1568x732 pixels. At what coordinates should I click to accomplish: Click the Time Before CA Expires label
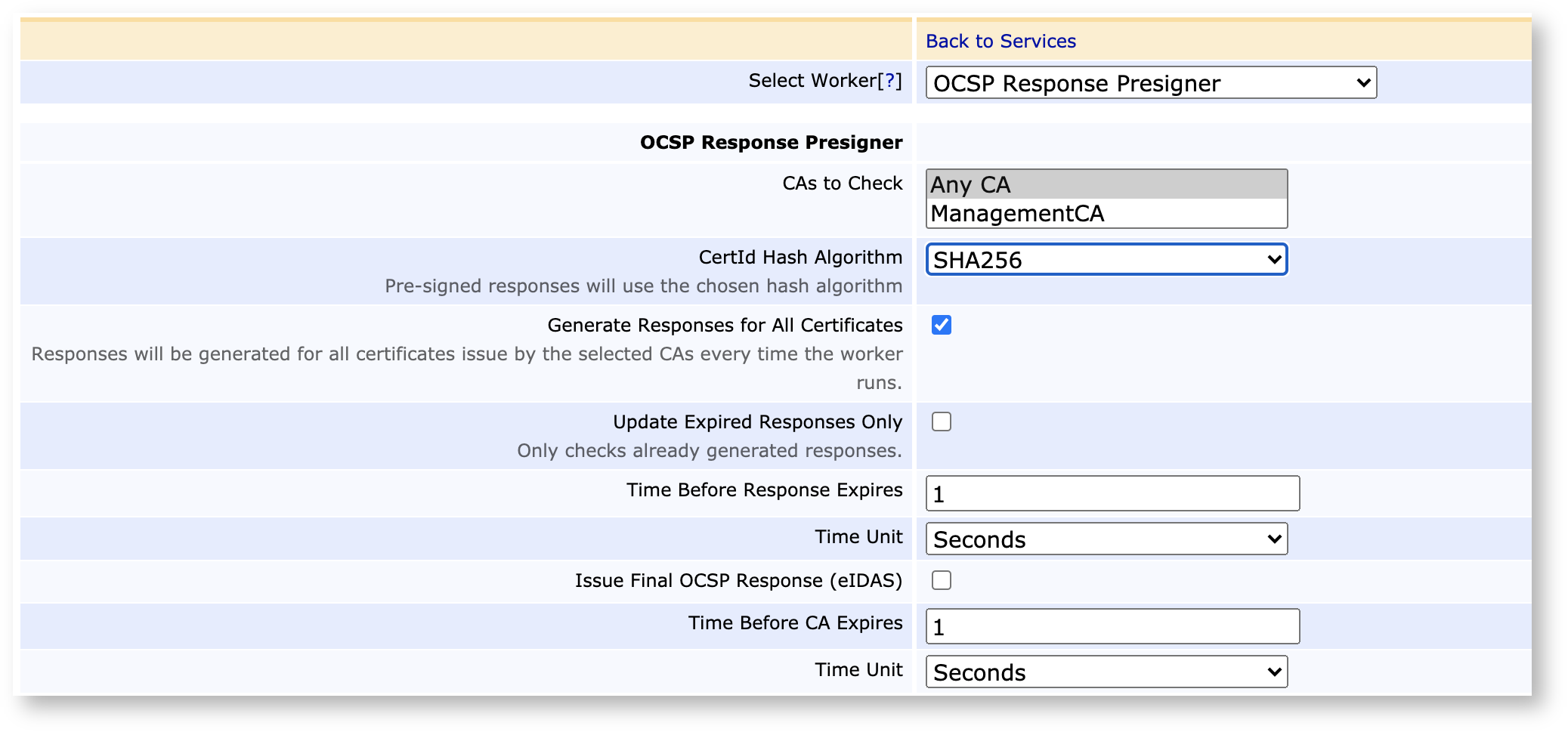[794, 622]
